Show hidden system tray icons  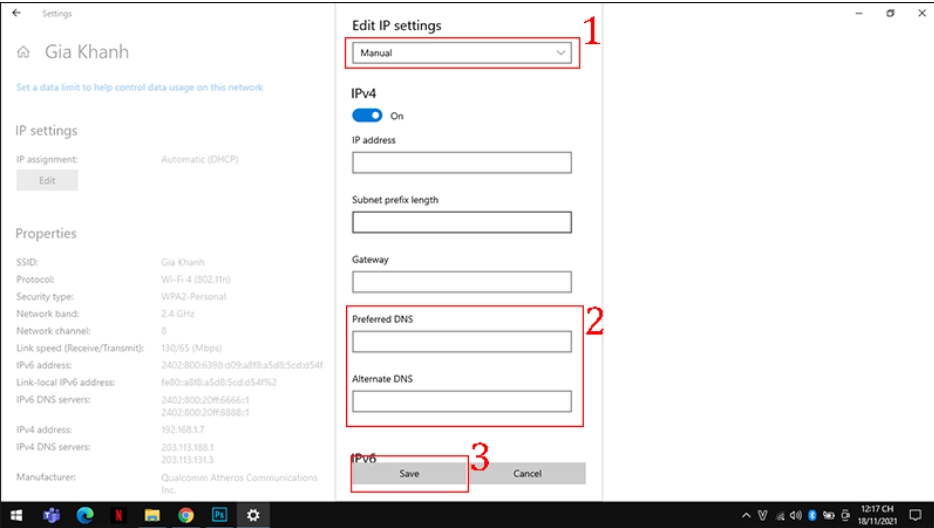point(746,515)
